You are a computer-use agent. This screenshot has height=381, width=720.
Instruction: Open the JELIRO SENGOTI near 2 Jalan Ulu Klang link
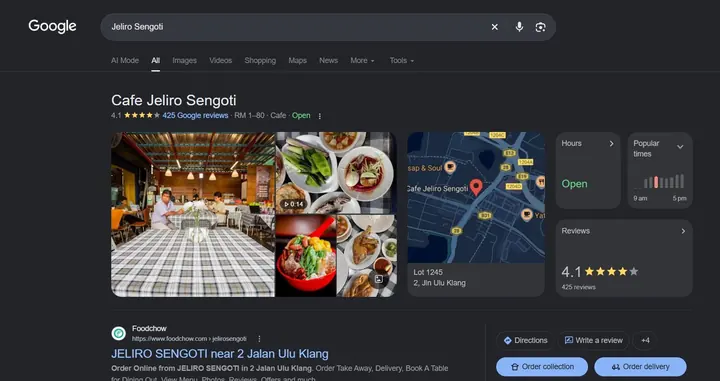click(219, 354)
